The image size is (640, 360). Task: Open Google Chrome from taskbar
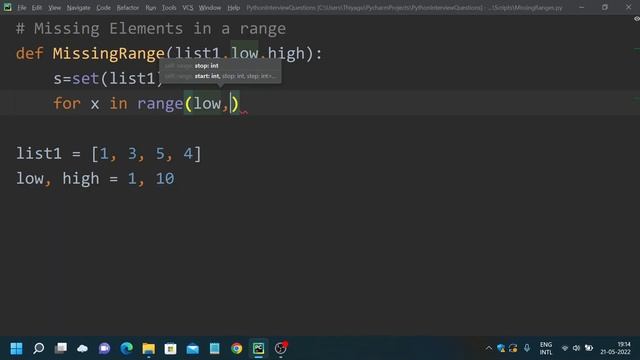click(x=236, y=348)
